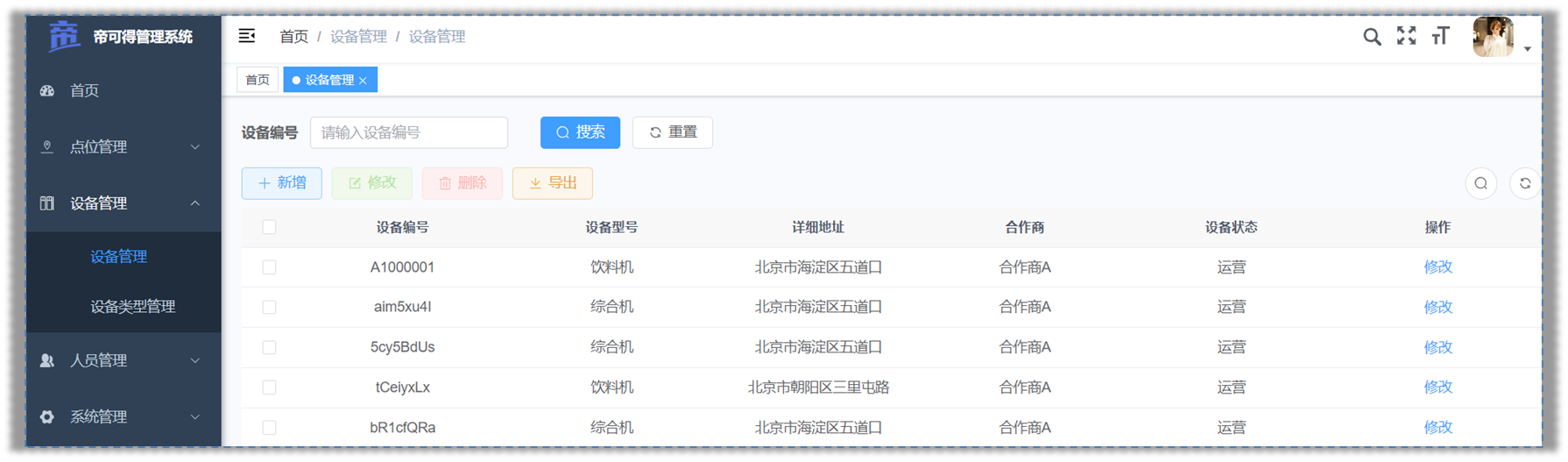Click 修改 link for device aim5xu4I
1568x462 pixels.
coord(1437,307)
